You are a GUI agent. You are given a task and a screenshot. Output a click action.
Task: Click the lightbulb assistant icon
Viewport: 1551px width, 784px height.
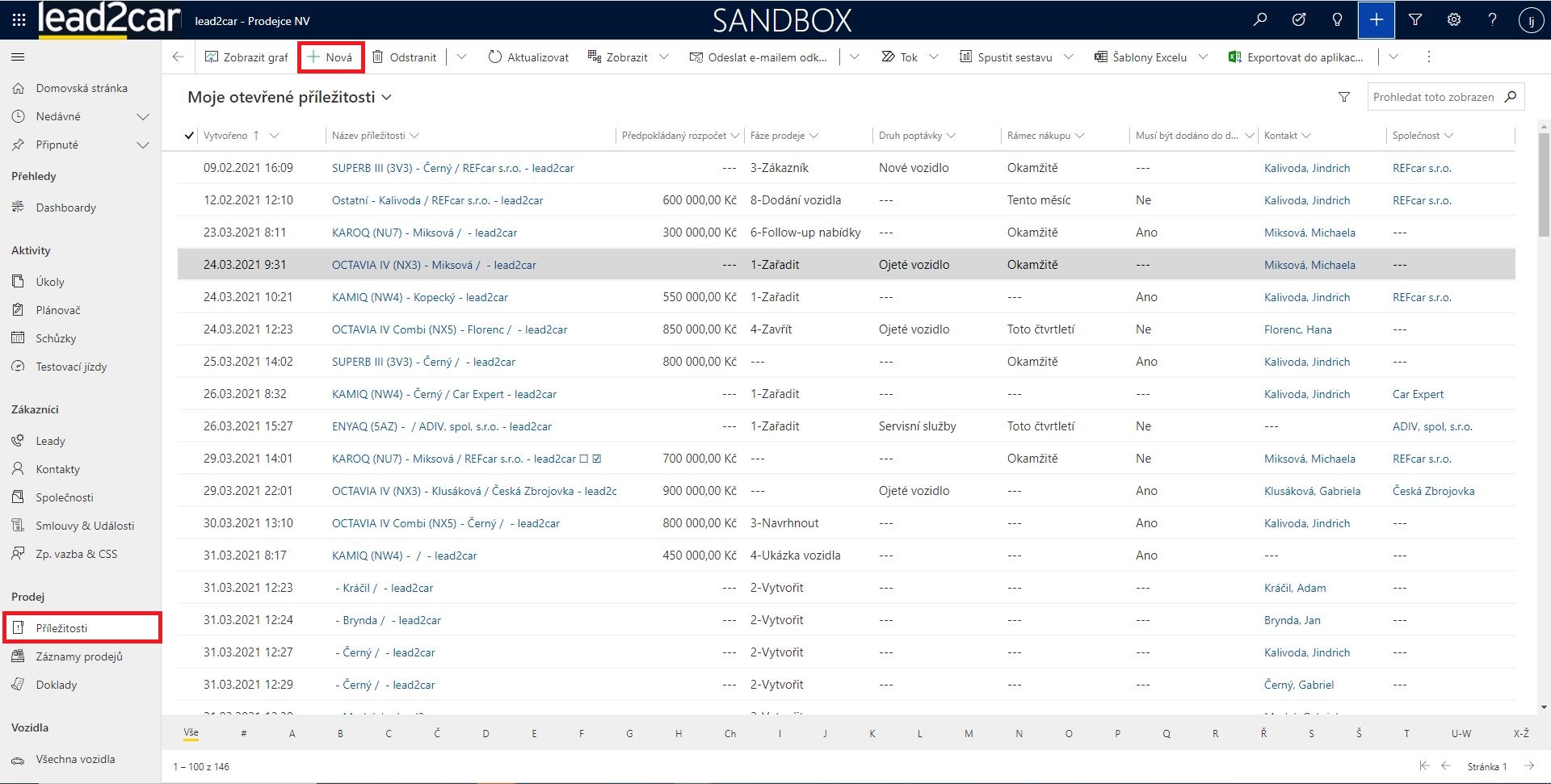point(1337,20)
